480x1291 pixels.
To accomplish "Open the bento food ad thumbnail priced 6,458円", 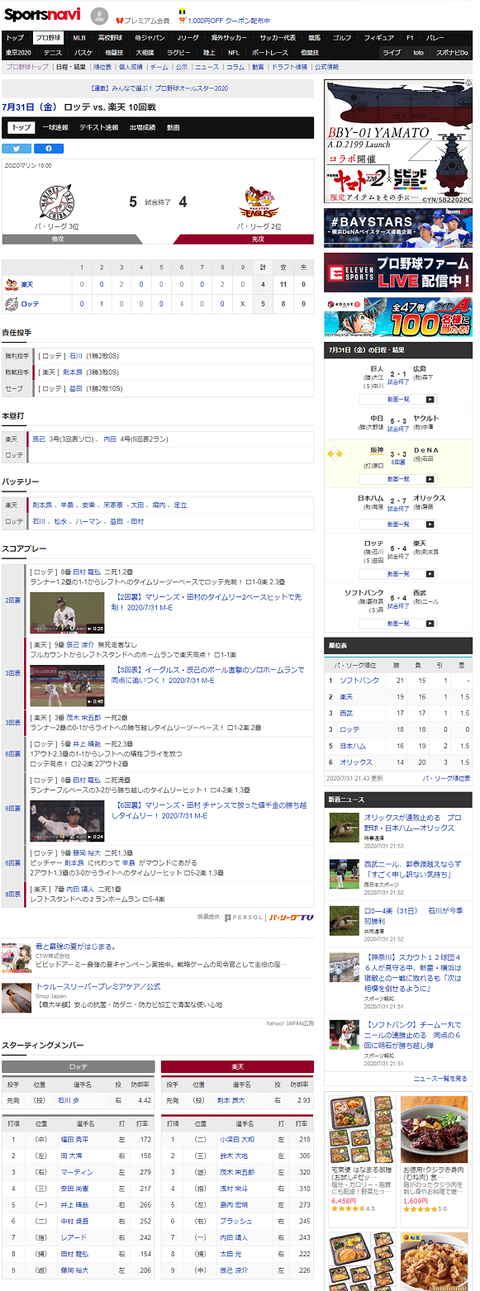I will click(x=361, y=1128).
